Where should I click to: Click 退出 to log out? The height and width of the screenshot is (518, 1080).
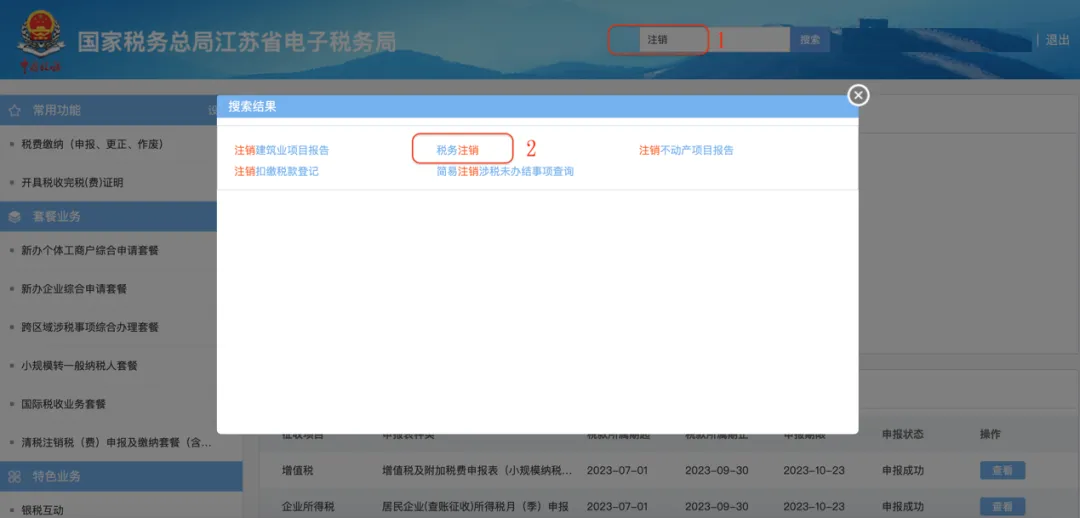click(x=1057, y=40)
